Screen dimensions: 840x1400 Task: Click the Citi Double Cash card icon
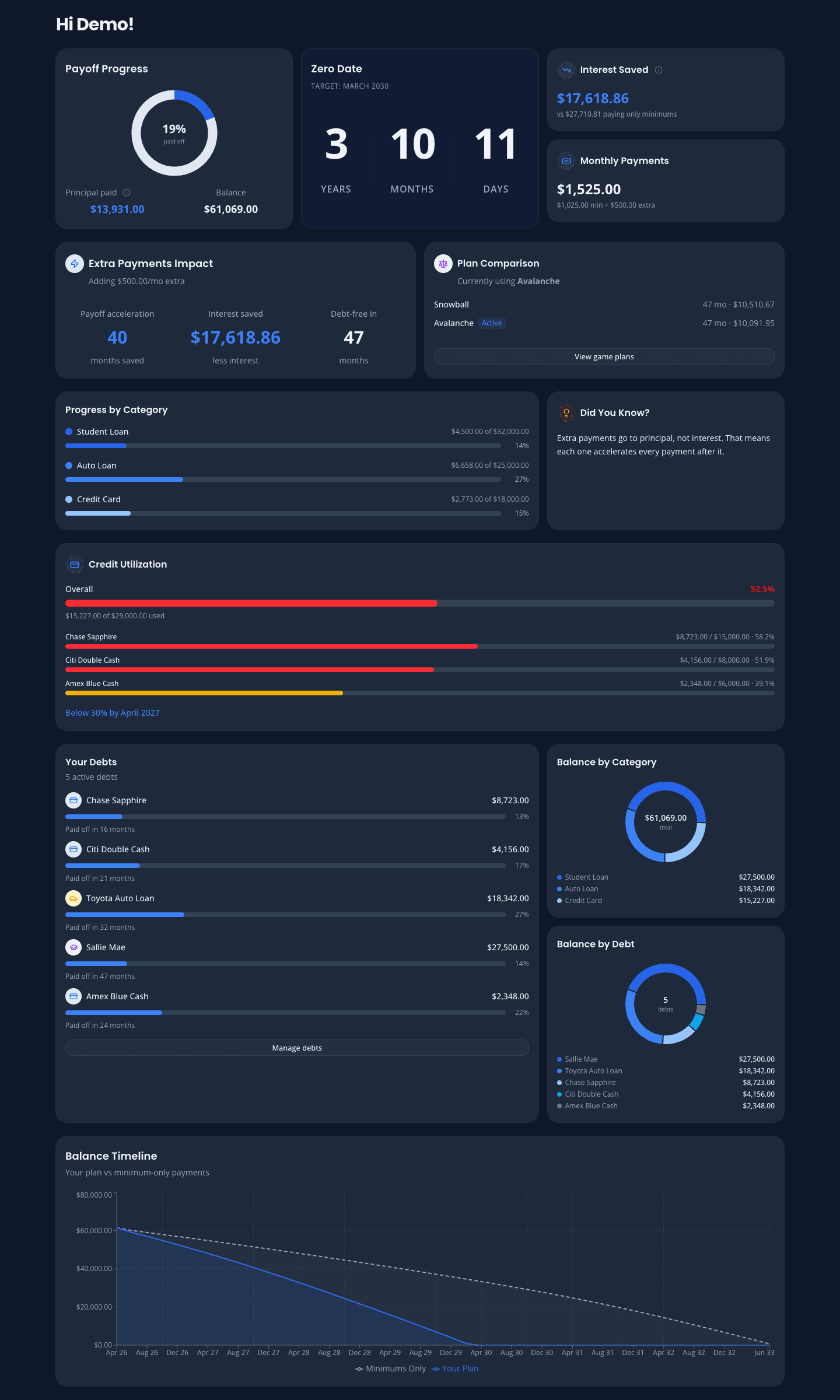pyautogui.click(x=73, y=849)
